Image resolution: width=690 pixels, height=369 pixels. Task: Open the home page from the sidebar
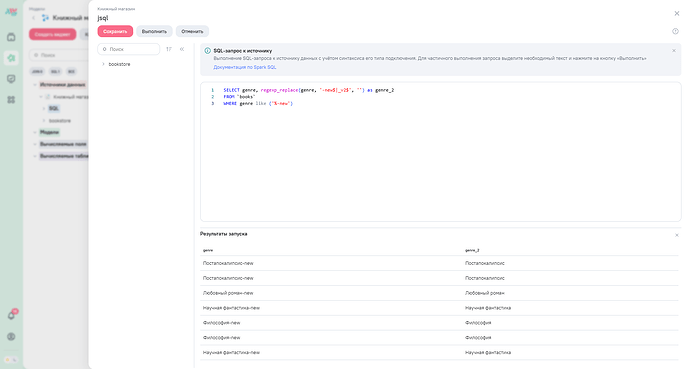tap(11, 37)
